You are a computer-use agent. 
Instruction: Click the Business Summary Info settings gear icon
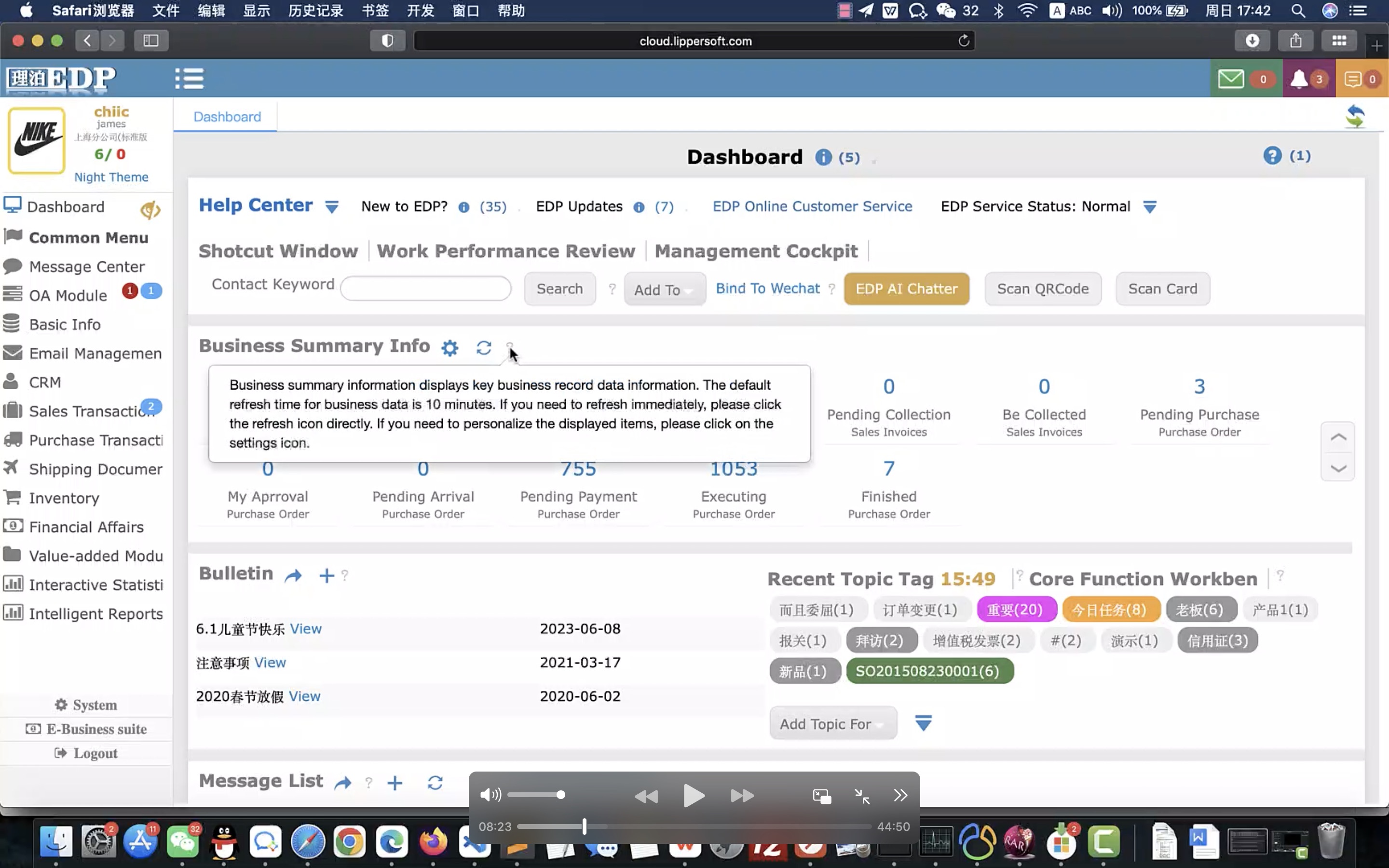tap(450, 347)
